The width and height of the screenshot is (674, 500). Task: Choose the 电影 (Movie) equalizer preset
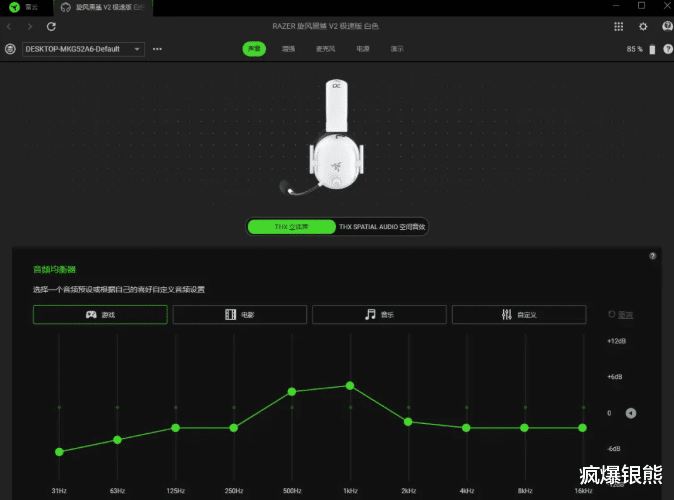(240, 315)
